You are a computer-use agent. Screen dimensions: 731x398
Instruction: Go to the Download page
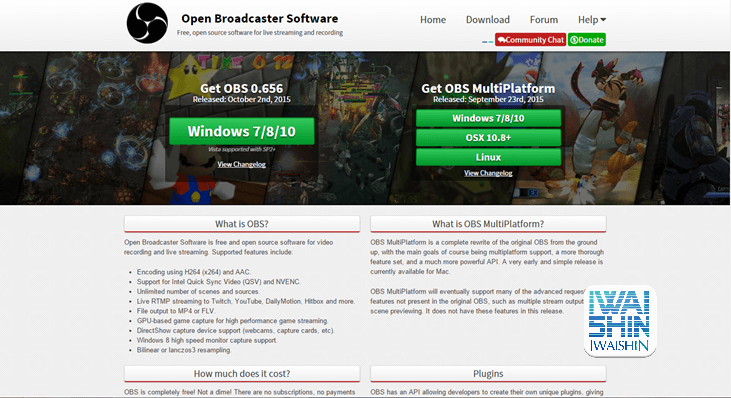[488, 20]
